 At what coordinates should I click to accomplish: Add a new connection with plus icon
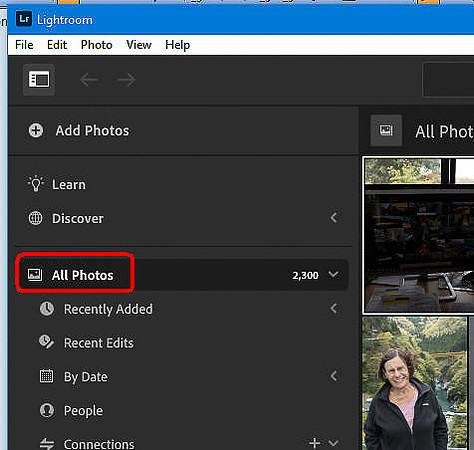(314, 443)
